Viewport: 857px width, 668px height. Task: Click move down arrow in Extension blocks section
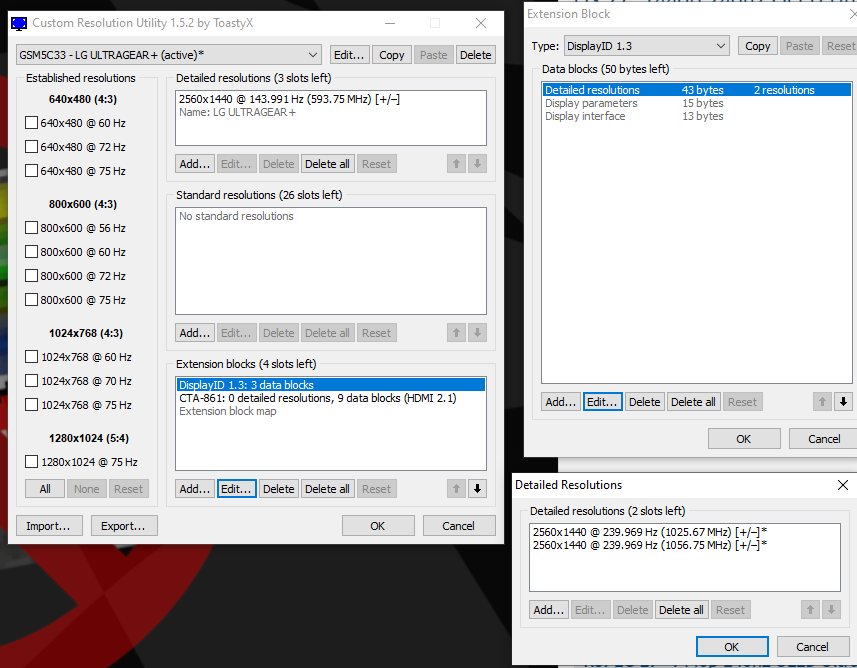click(477, 489)
